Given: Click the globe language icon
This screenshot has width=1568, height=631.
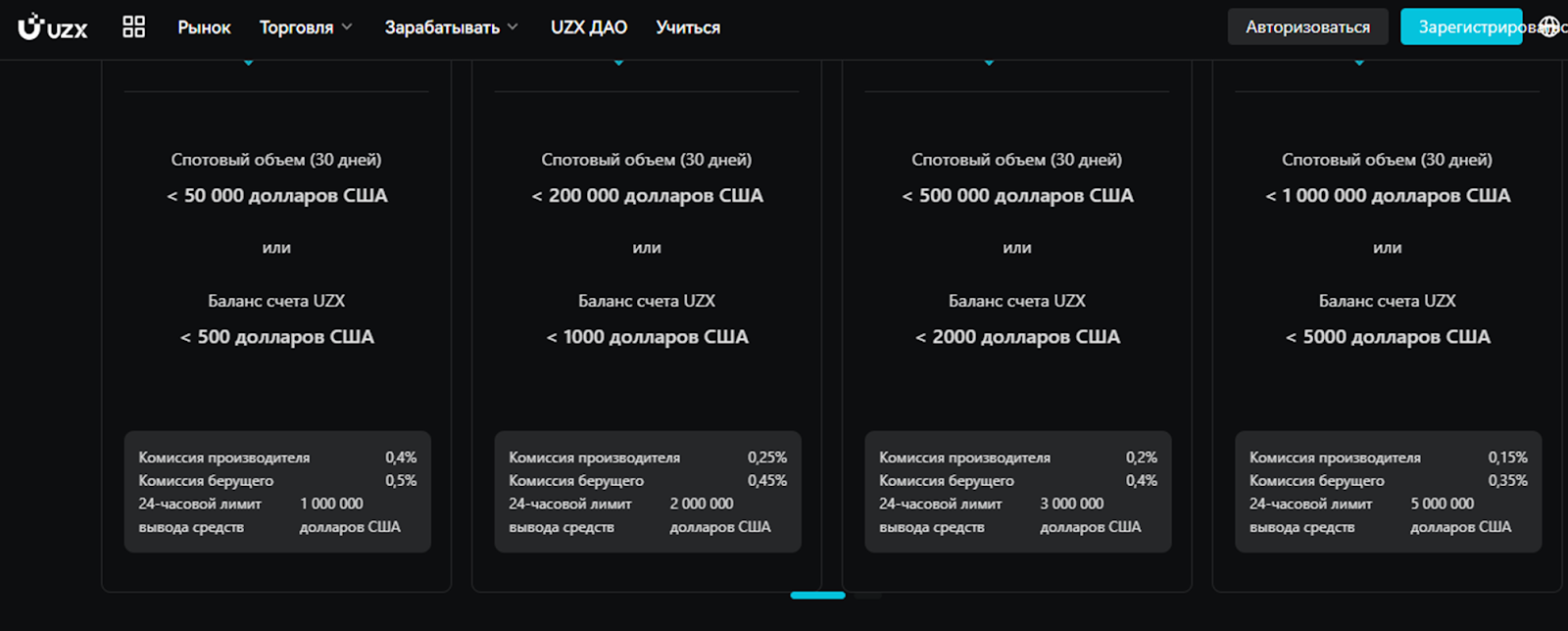Looking at the screenshot, I should tap(1548, 26).
